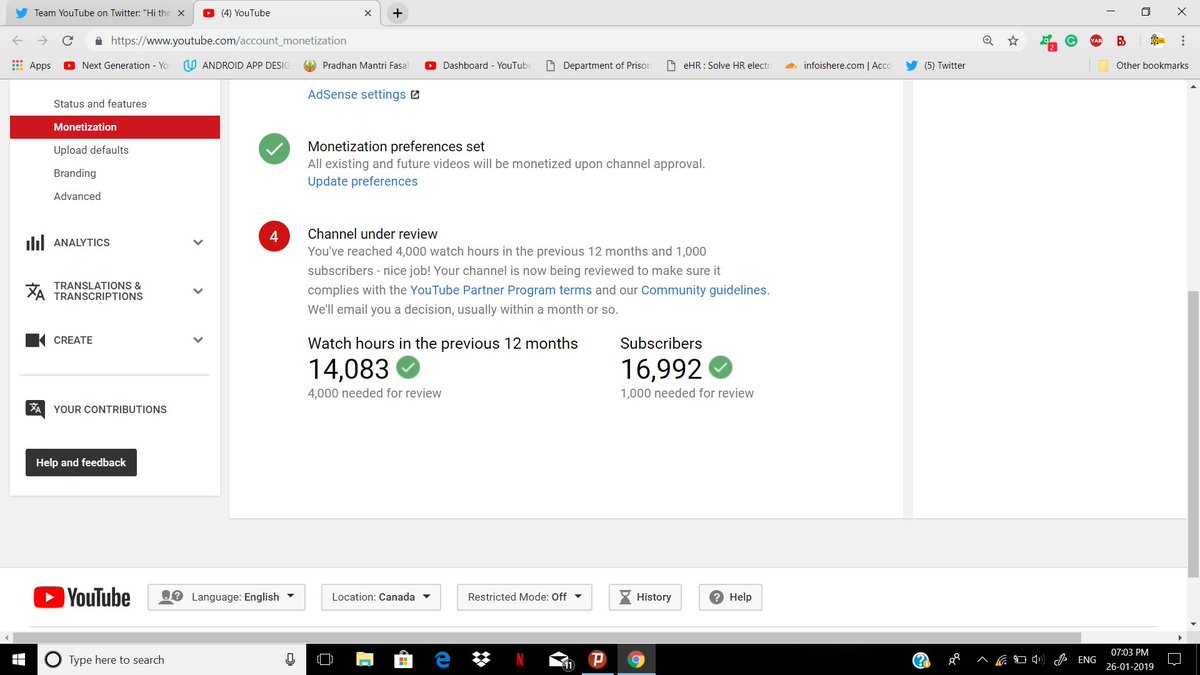Viewport: 1200px width, 675px height.
Task: Click Type here to search box
Action: click(x=170, y=659)
